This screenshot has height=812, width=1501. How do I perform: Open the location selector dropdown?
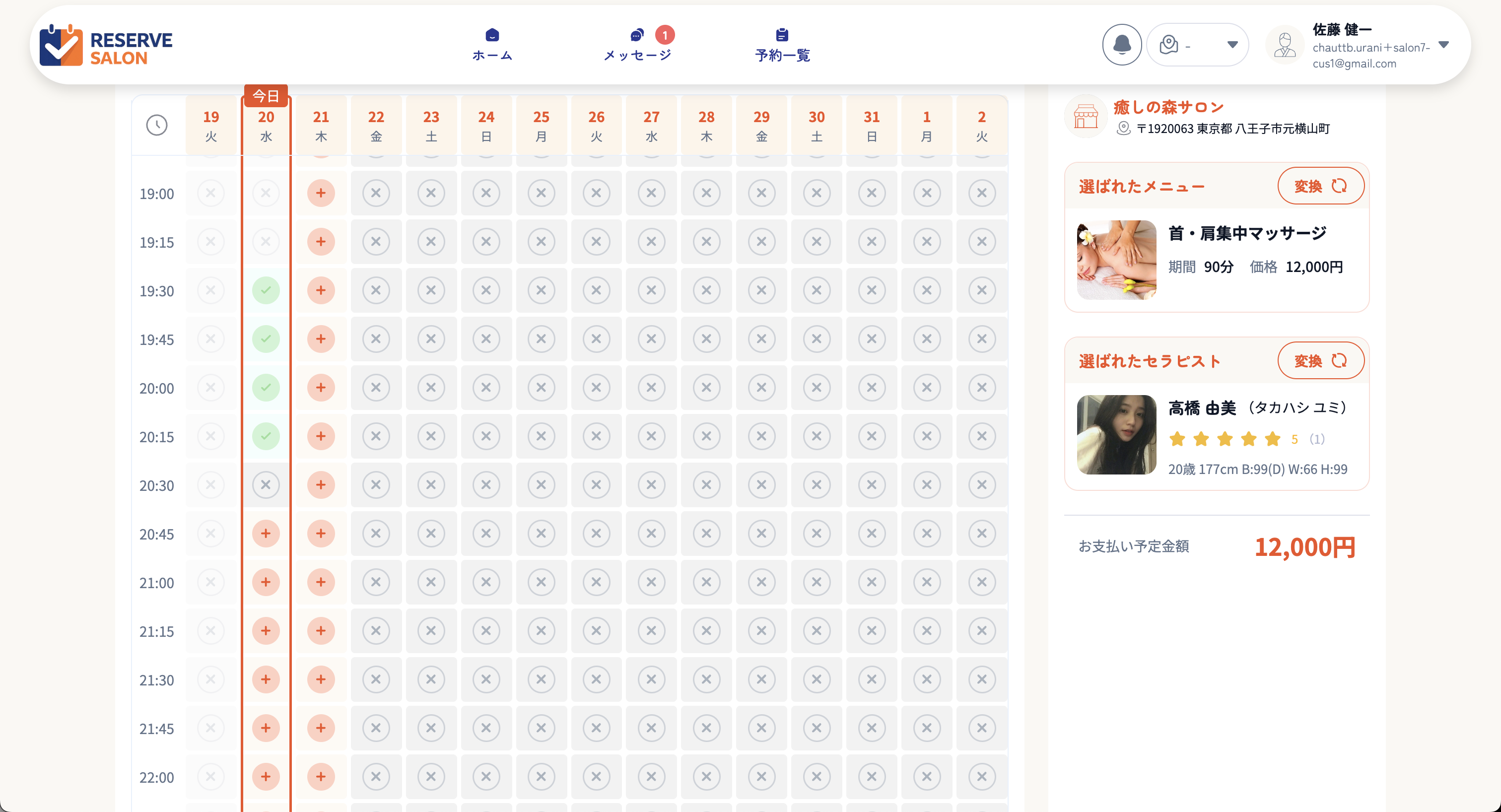(1197, 45)
